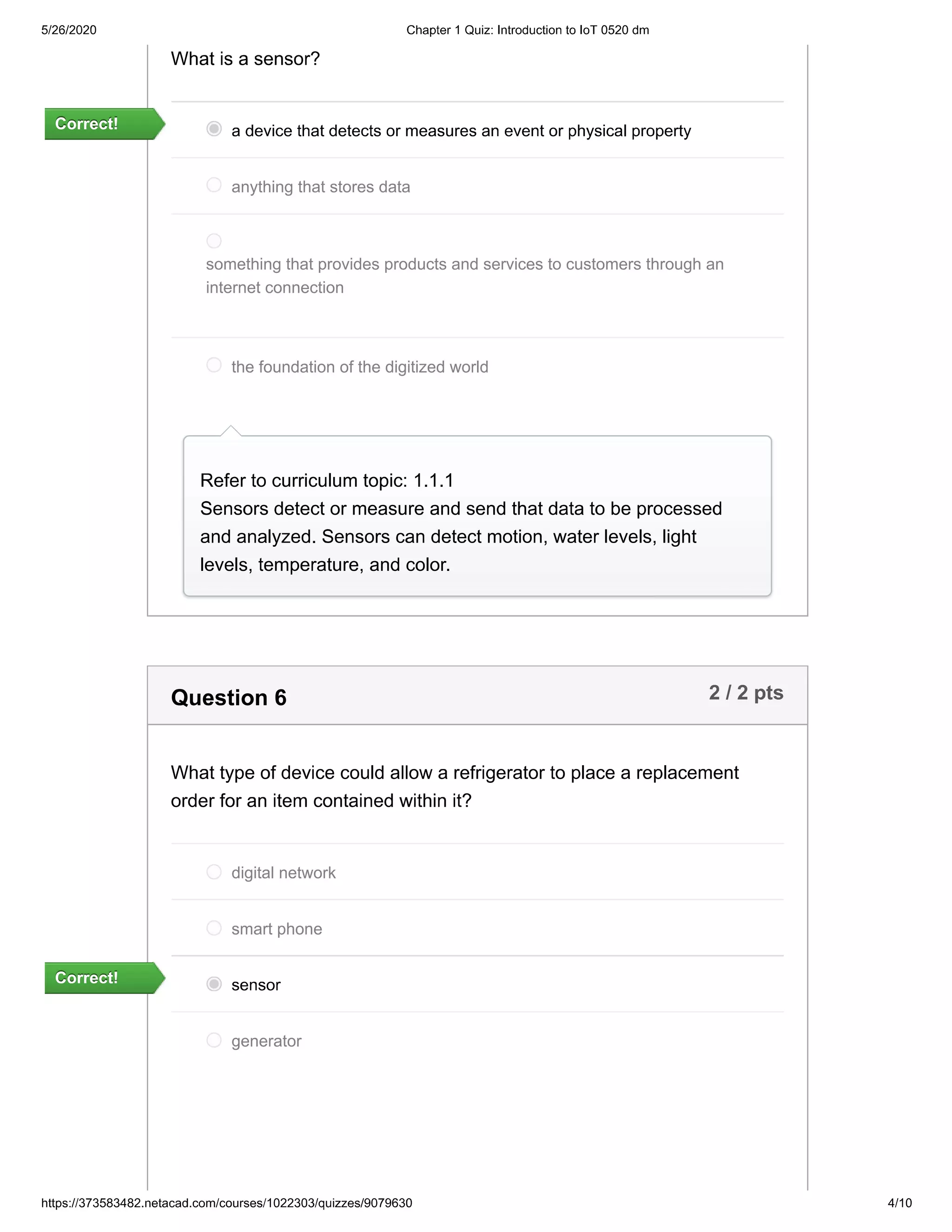Image resolution: width=952 pixels, height=1232 pixels.
Task: Click 'anything that stores data' answer text
Action: (x=320, y=187)
